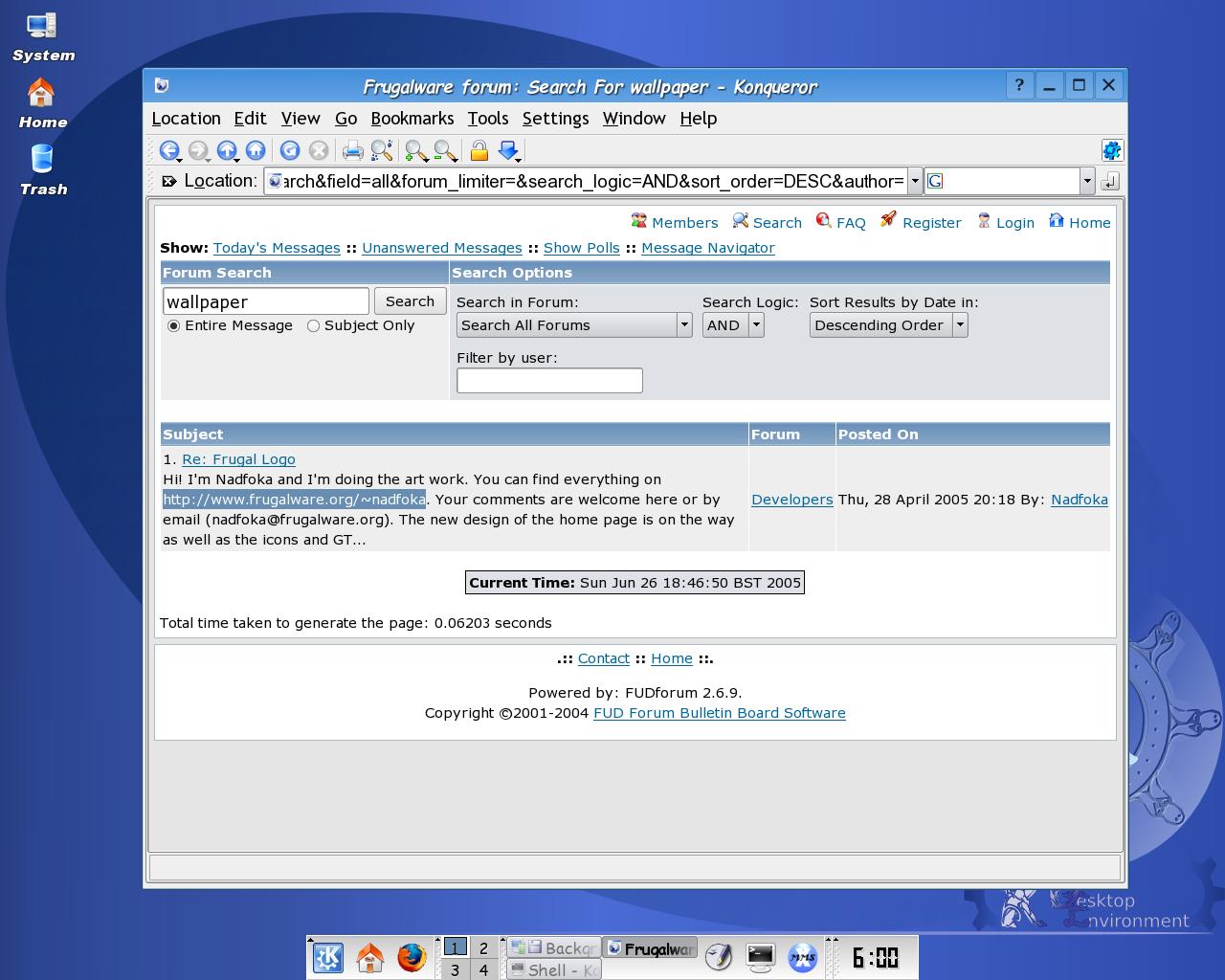Open the Tools menu
This screenshot has width=1225, height=980.
pyautogui.click(x=488, y=119)
